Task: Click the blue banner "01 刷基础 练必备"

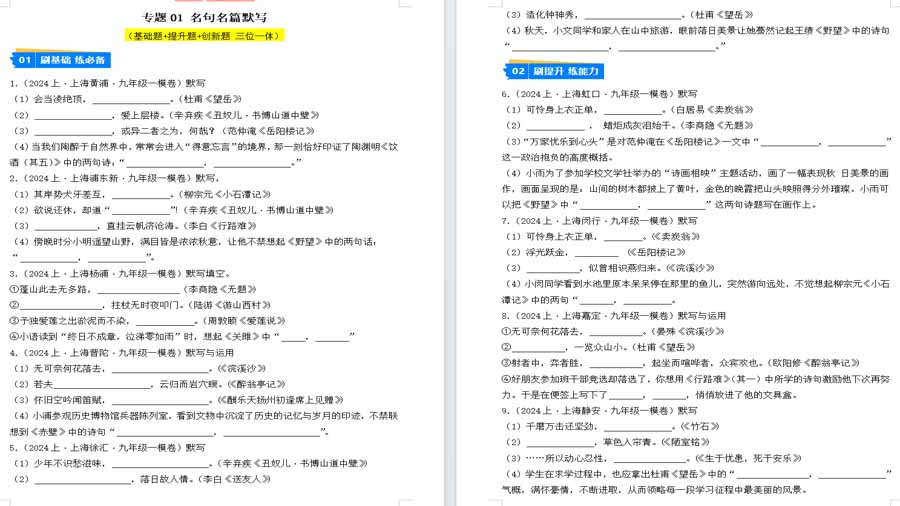Action: pyautogui.click(x=61, y=60)
